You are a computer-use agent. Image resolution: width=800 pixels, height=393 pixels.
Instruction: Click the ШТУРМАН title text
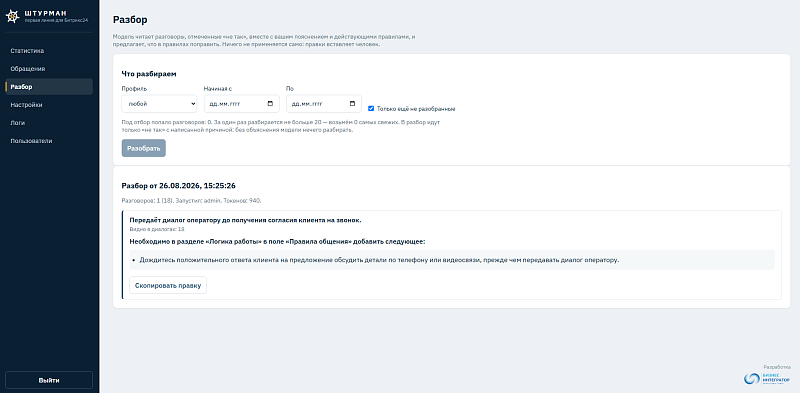coord(45,13)
